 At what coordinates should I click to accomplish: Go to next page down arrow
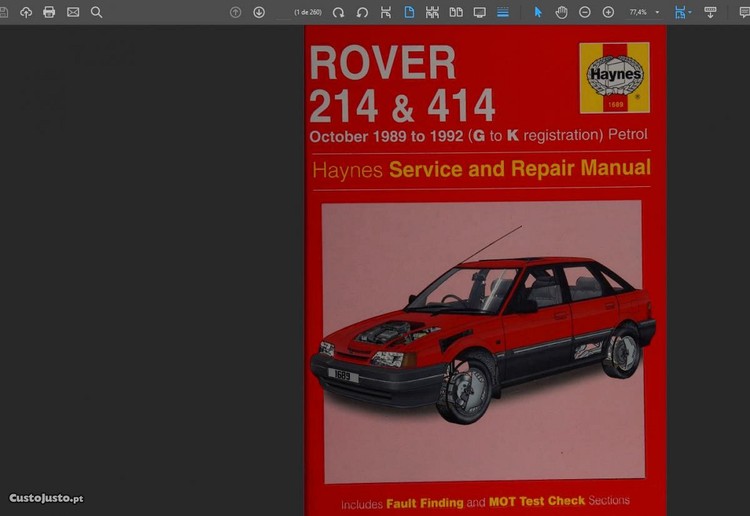point(259,12)
